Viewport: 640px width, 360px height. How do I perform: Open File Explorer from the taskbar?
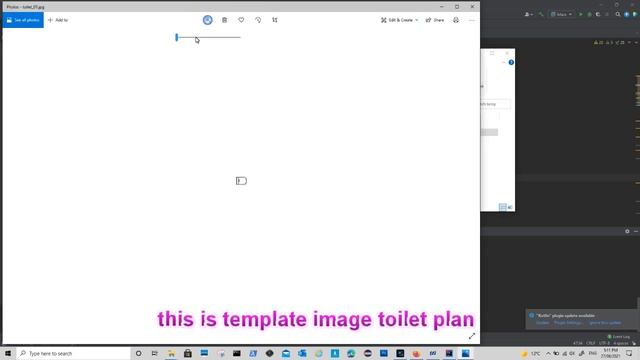click(171, 353)
